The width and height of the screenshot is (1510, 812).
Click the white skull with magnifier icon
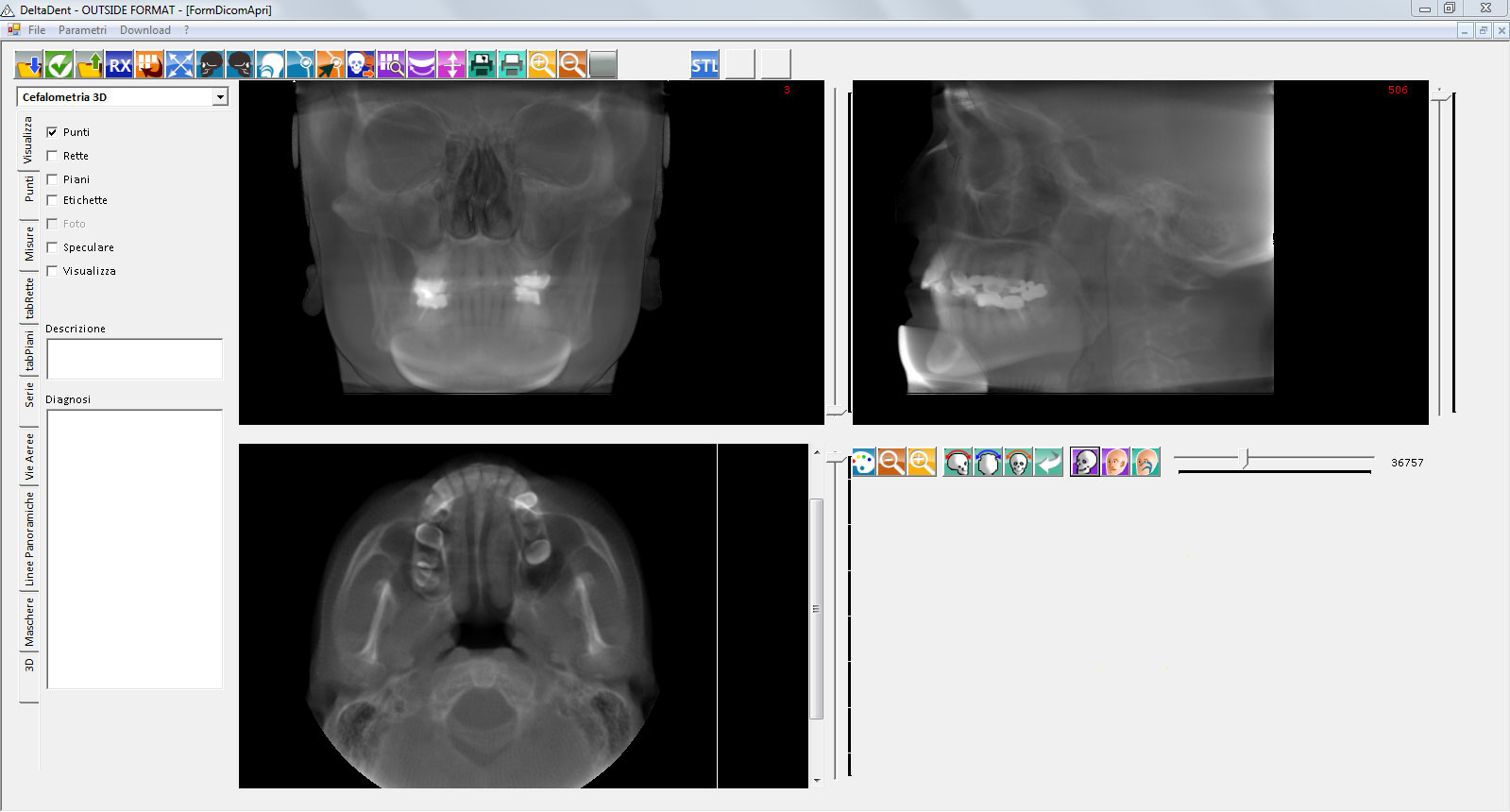[362, 64]
